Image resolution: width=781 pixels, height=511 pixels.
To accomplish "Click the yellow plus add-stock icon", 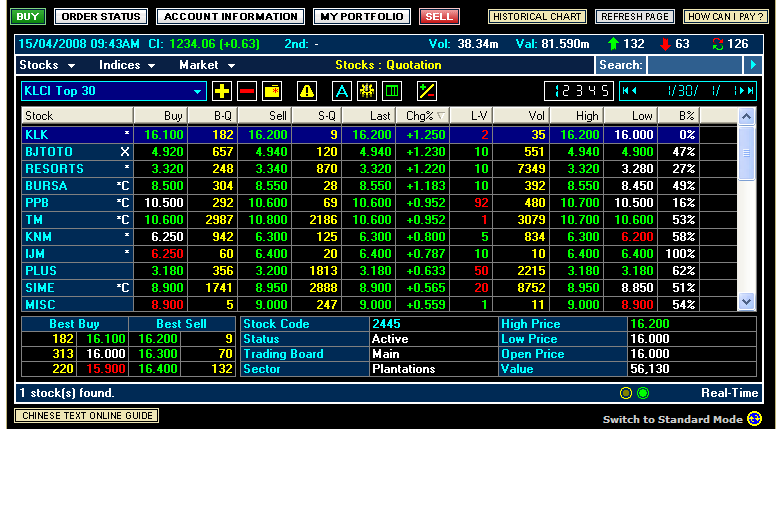I will (x=222, y=91).
